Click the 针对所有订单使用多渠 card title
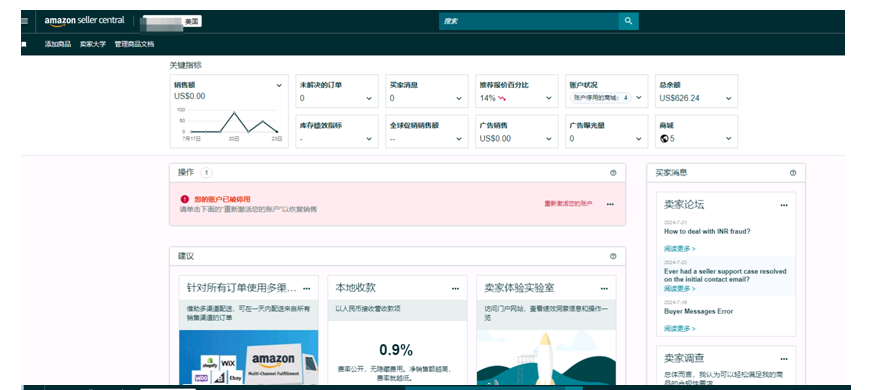Viewport: 886px width, 390px height. pyautogui.click(x=241, y=288)
